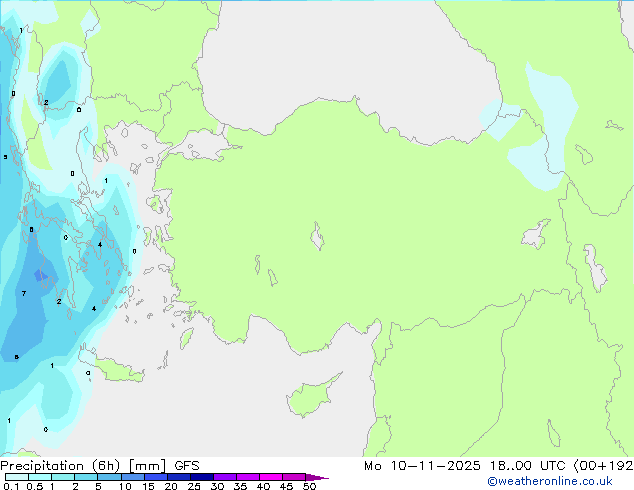
Task: Click the 0.1–0.5 mm legend color swatch
Action: click(17, 477)
